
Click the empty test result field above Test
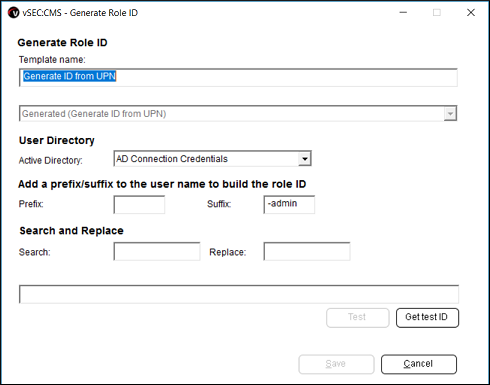point(239,294)
